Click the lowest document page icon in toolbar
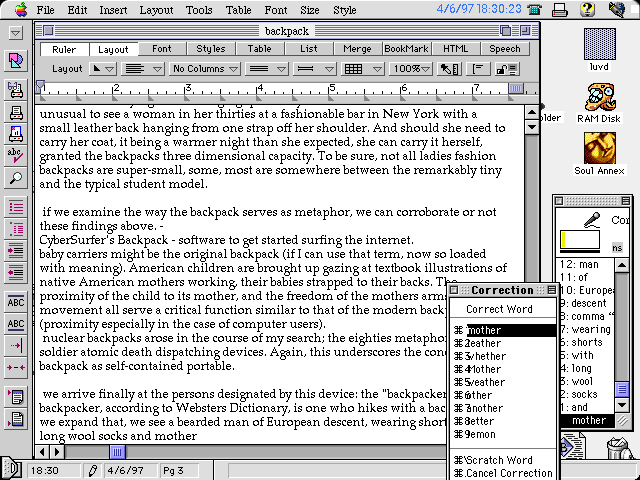Viewport: 640px width, 480px height. 16,419
